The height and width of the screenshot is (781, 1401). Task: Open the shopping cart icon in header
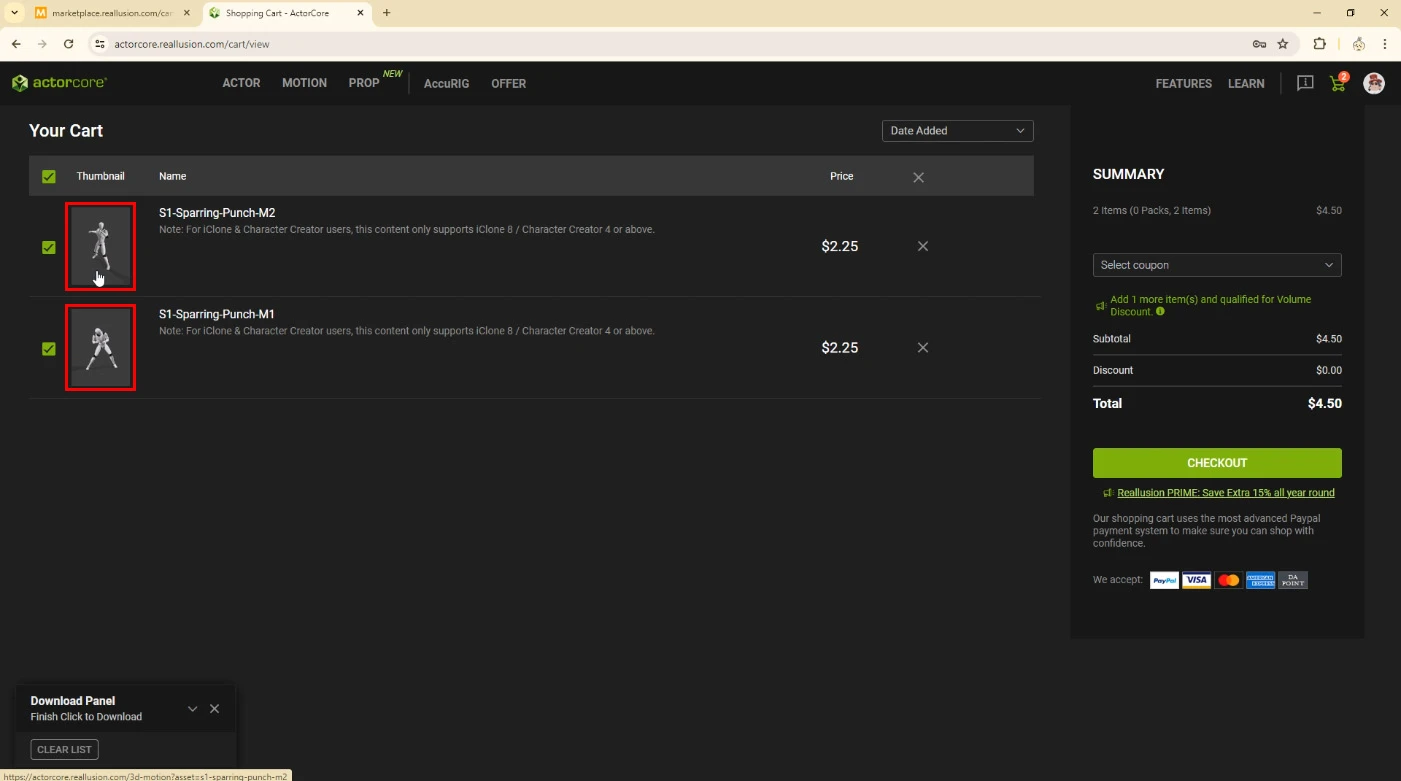[1337, 84]
